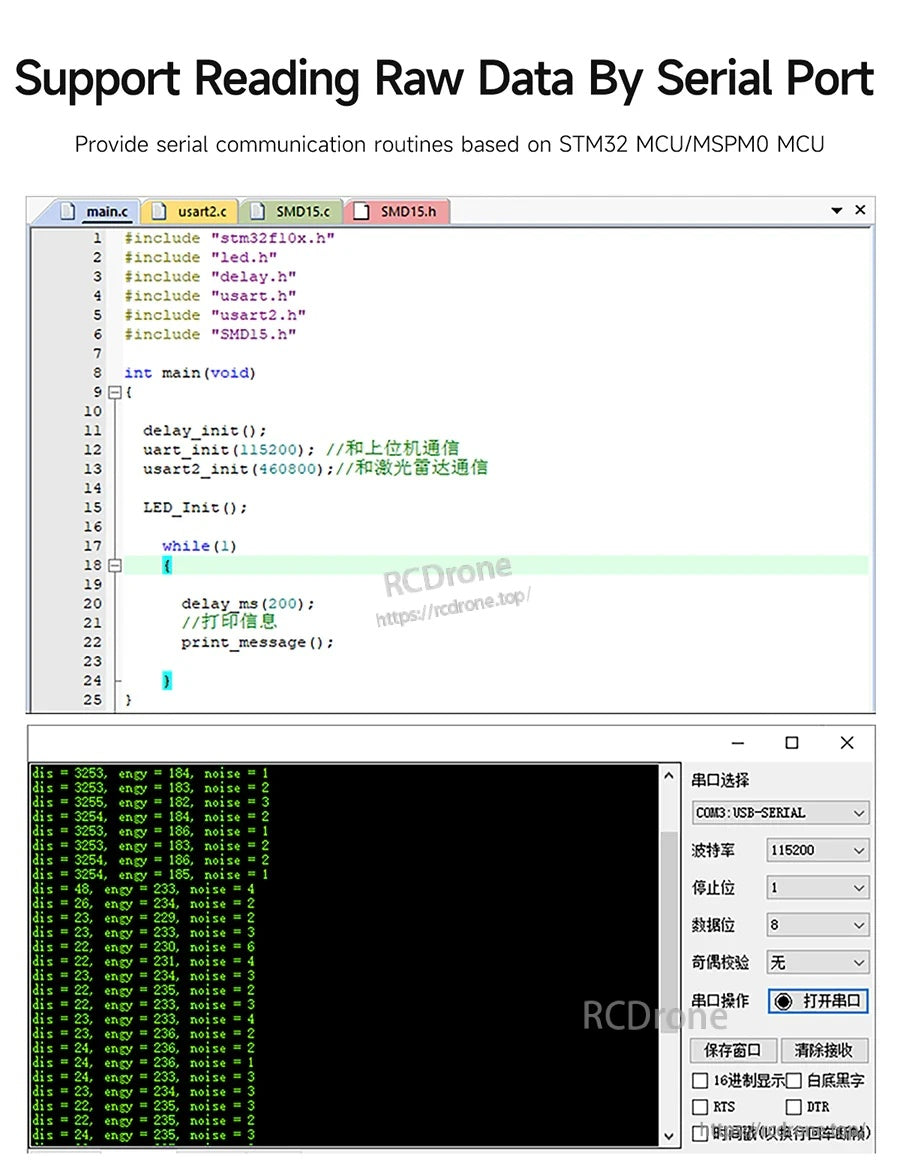Click the 保存窗口 save window button

click(x=733, y=1050)
